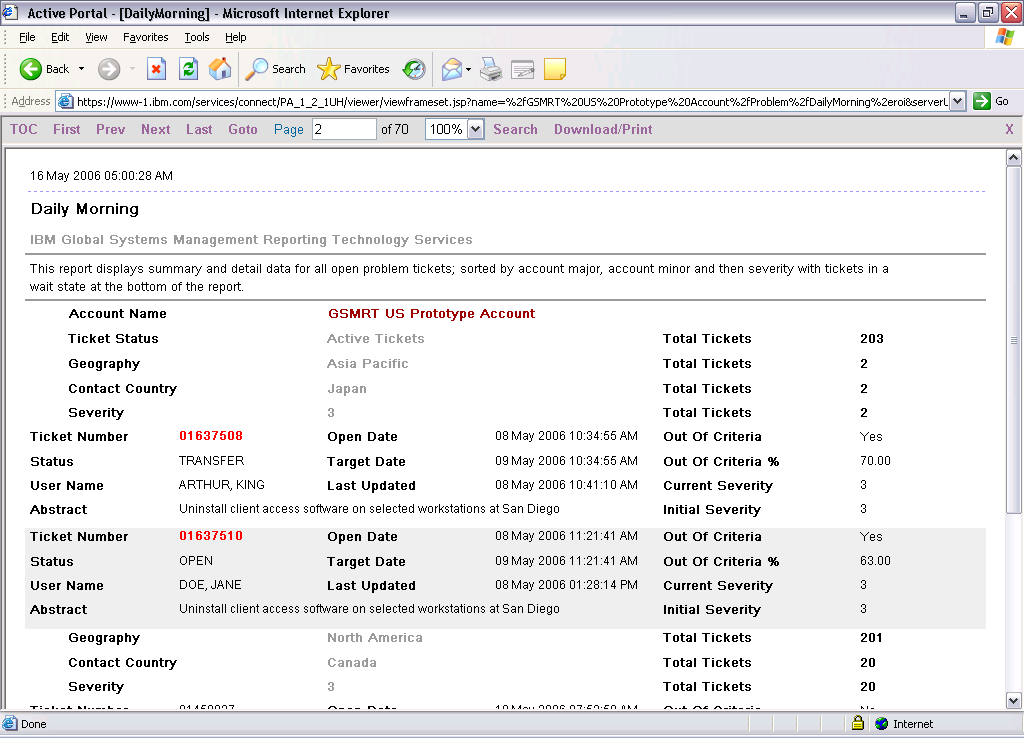Click 'ARTHUR, KING' user name
1024x738 pixels.
point(221,485)
